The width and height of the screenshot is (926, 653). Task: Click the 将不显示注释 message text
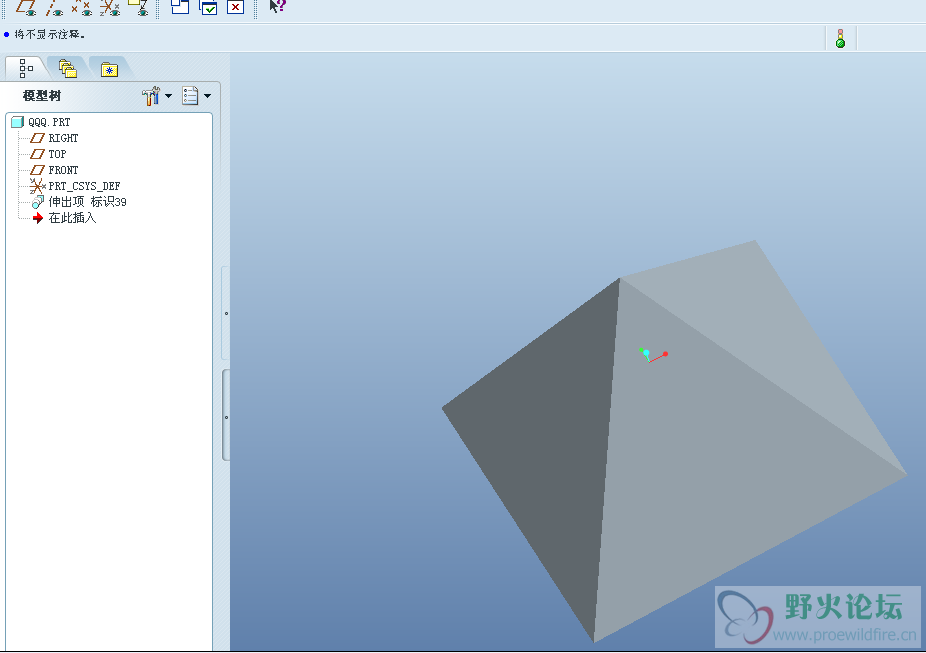50,35
